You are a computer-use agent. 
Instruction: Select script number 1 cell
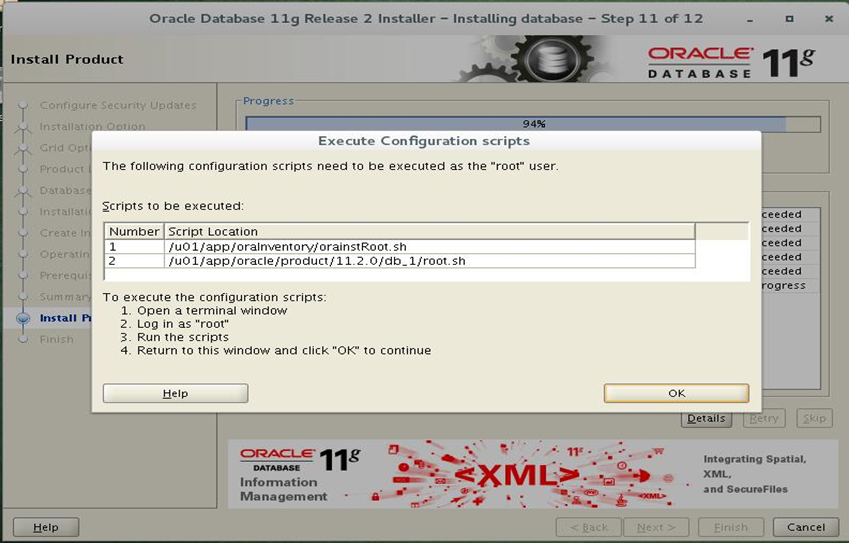pos(134,246)
